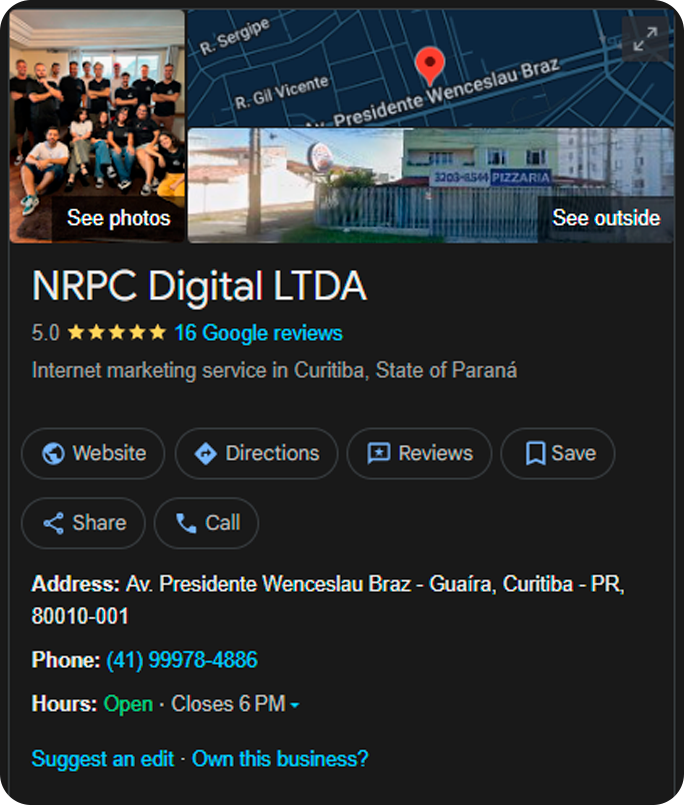Get Directions to NRPC Digital
Viewport: 684px width, 805px height.
[256, 453]
